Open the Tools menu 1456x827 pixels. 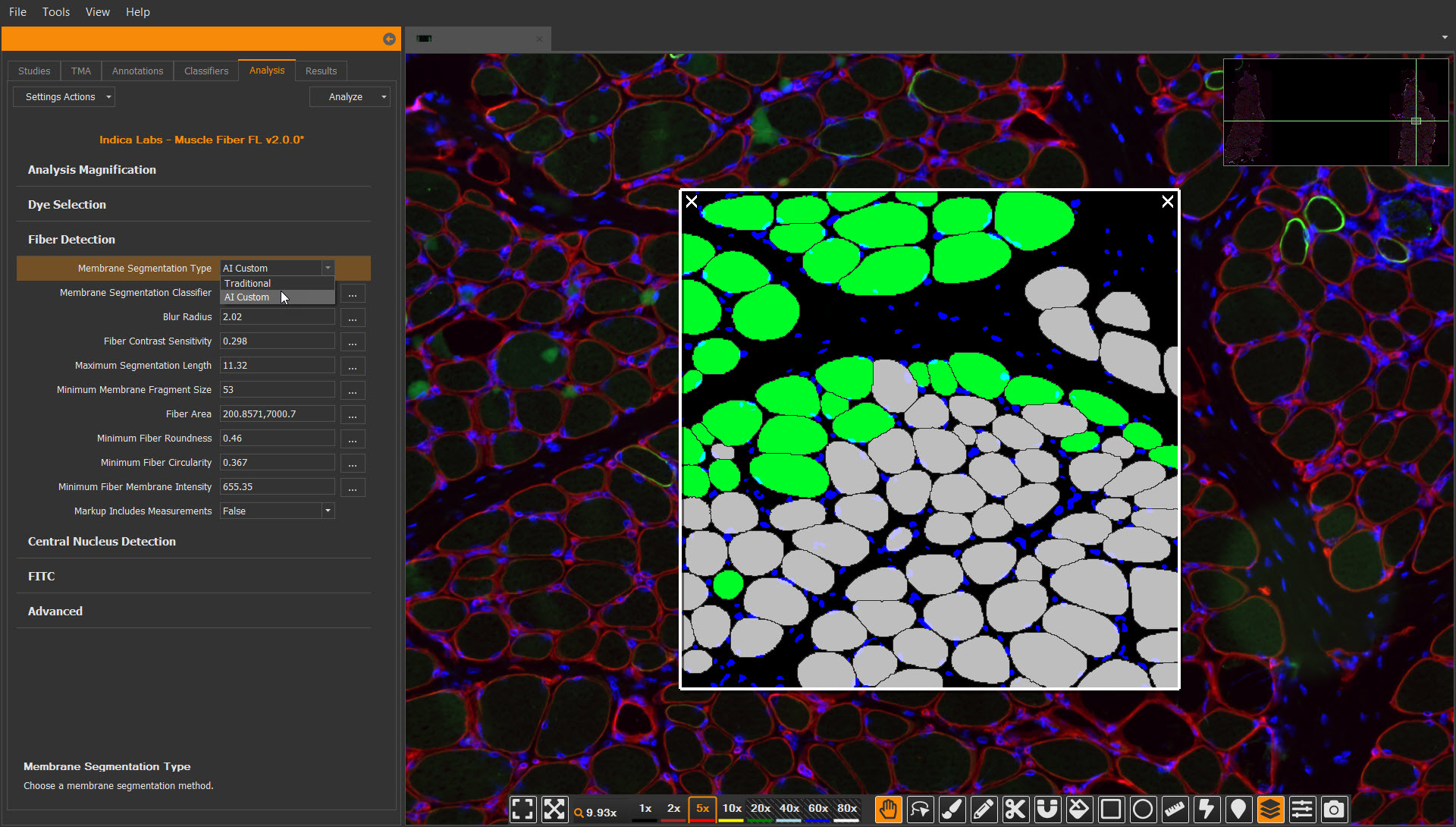[x=55, y=12]
